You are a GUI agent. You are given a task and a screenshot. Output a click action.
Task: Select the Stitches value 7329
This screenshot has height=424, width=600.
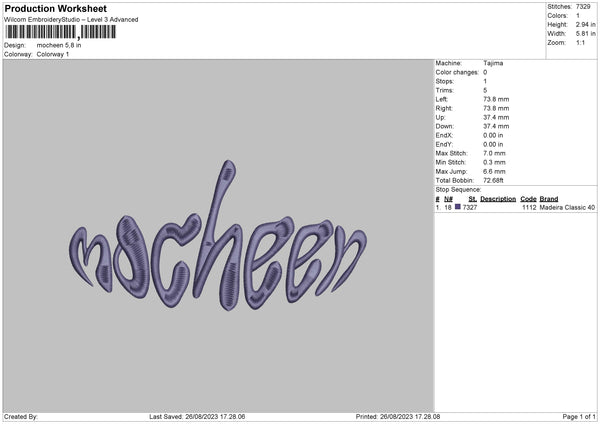click(x=583, y=7)
